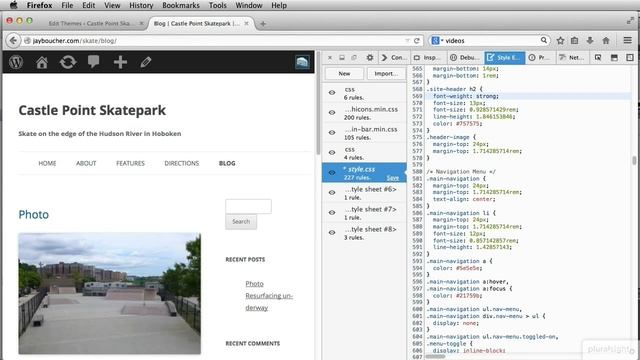Click the FEATURES navigation link
Image resolution: width=640 pixels, height=360 pixels.
coord(130,163)
